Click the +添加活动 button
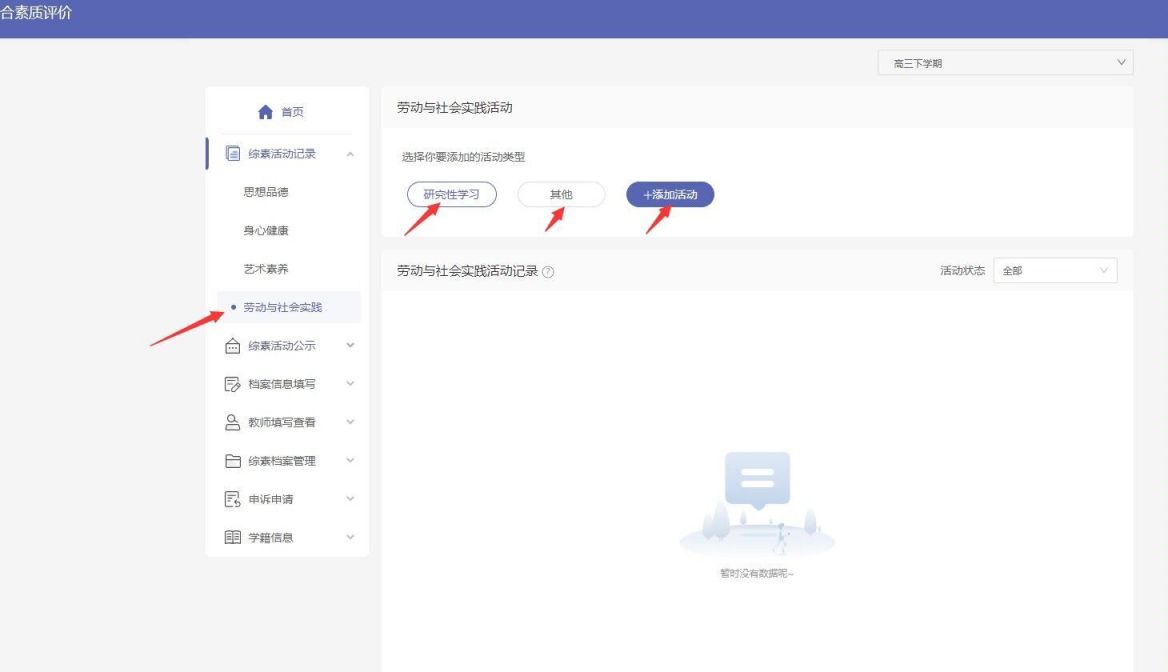Viewport: 1168px width, 672px height. tap(669, 194)
